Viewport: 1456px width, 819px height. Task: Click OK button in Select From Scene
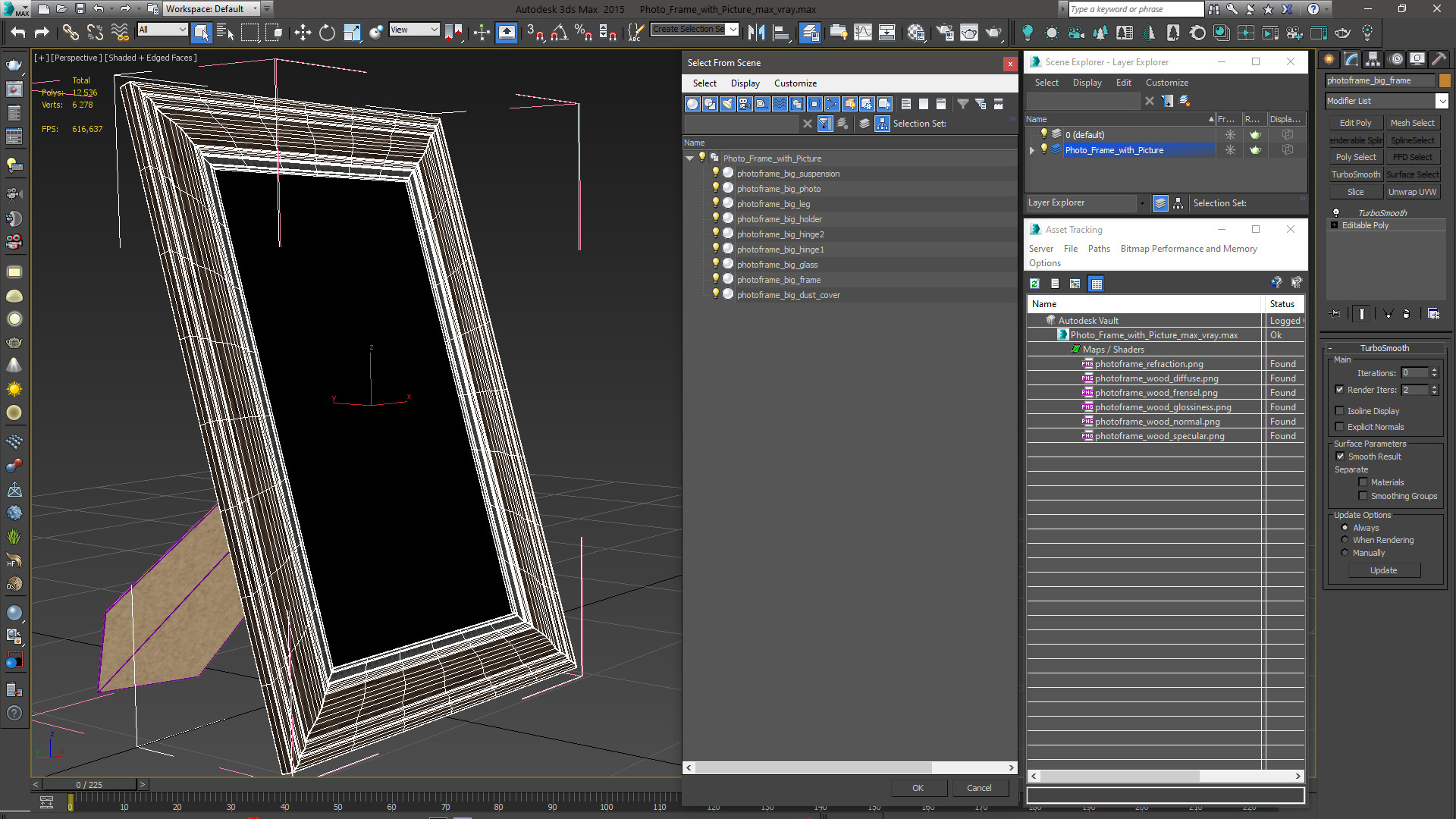click(x=918, y=788)
